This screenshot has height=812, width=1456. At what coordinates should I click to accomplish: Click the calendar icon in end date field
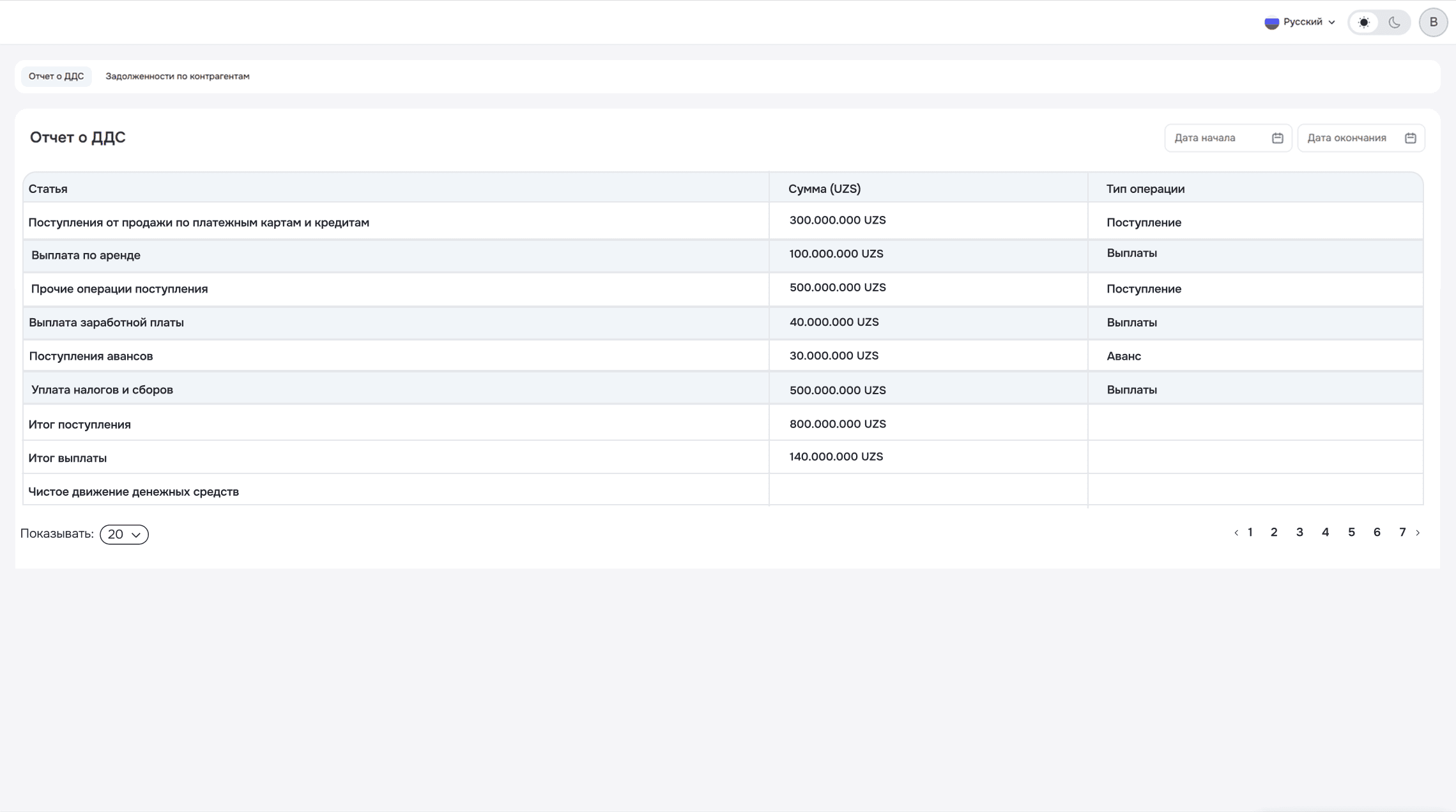pyautogui.click(x=1410, y=138)
